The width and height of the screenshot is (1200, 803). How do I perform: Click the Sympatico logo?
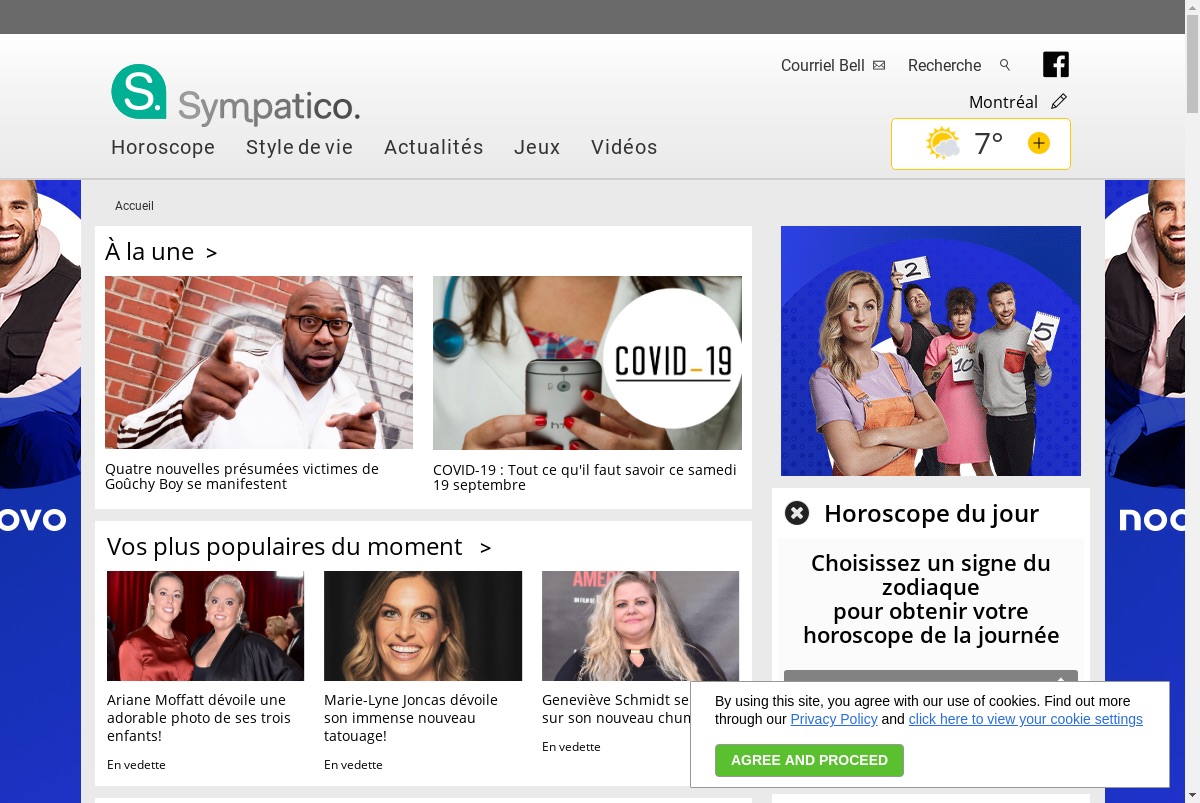click(x=235, y=95)
